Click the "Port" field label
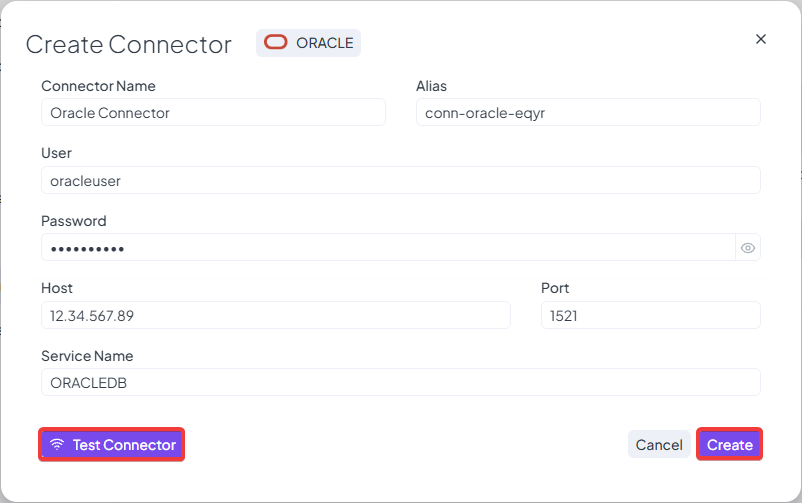This screenshot has width=802, height=503. point(555,288)
